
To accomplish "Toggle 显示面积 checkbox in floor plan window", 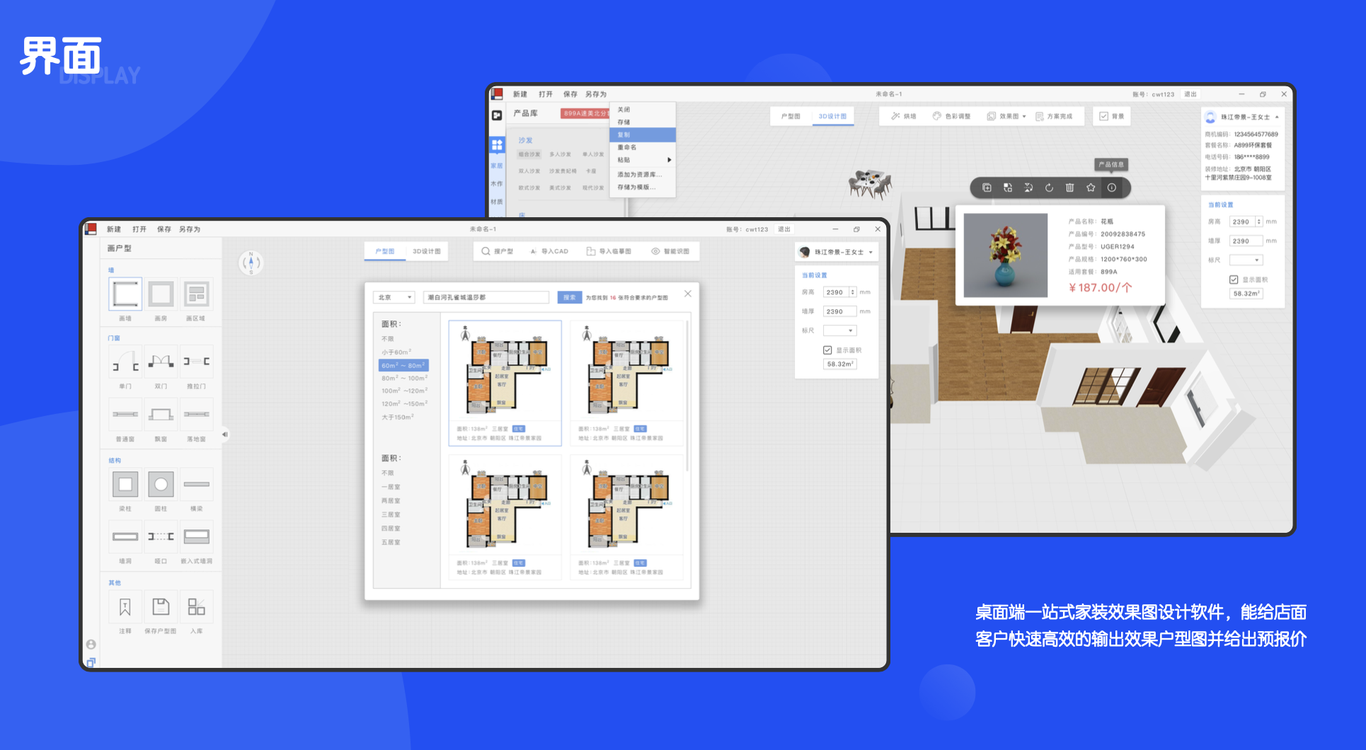I will (827, 350).
